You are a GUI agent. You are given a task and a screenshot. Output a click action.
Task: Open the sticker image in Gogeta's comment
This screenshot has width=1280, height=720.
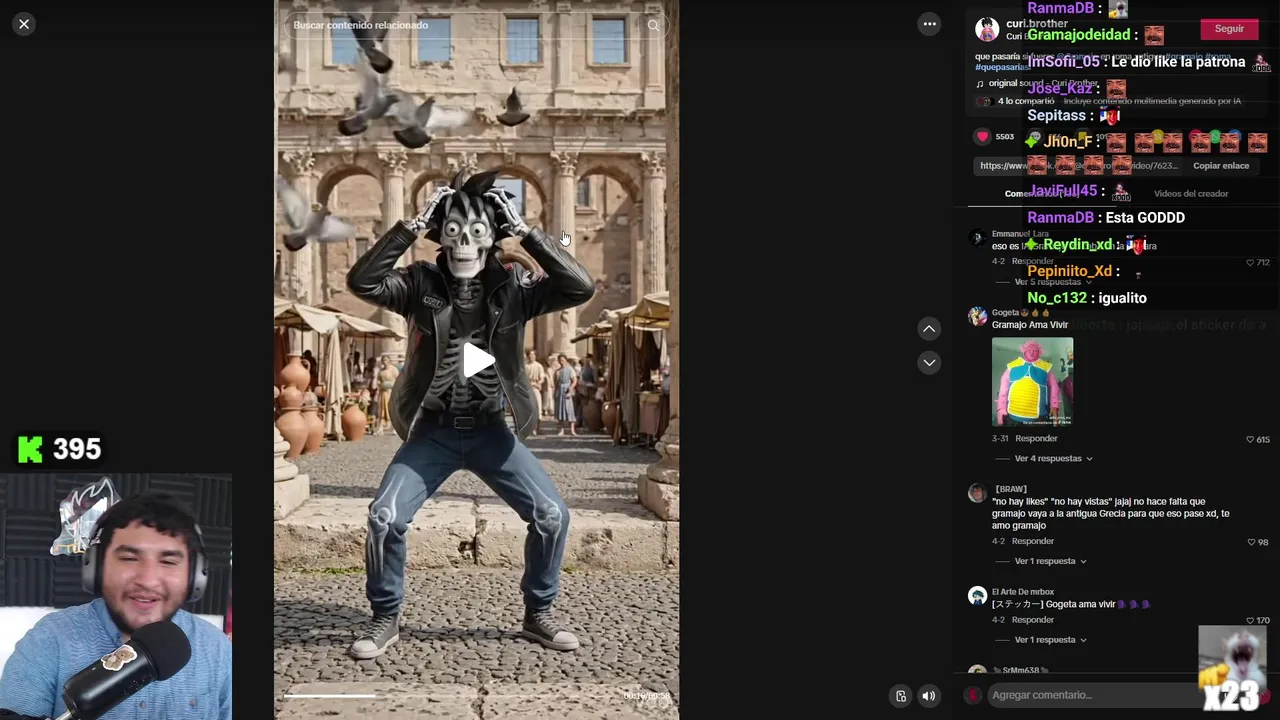click(x=1032, y=381)
